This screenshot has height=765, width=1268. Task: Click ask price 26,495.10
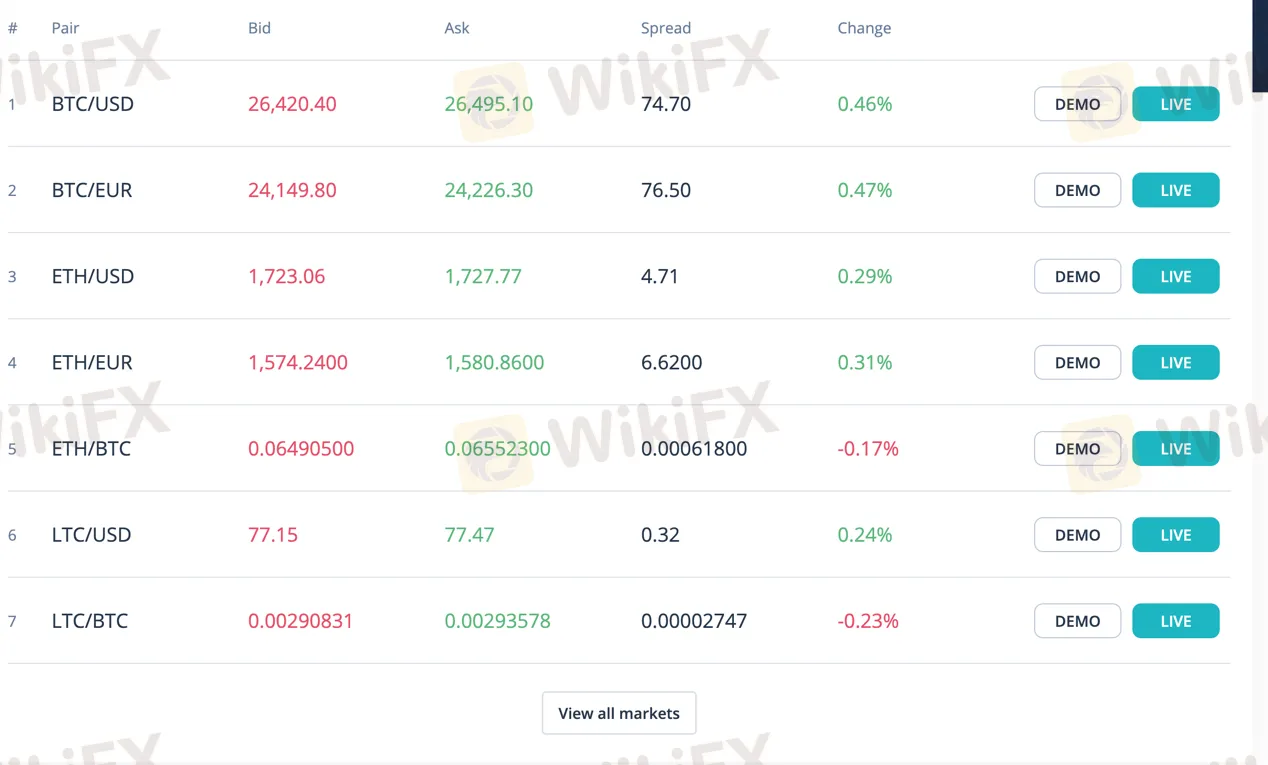click(x=489, y=104)
